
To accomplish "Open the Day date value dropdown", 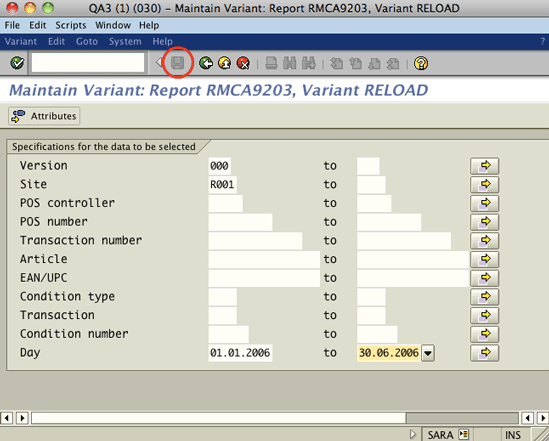I will [x=428, y=353].
